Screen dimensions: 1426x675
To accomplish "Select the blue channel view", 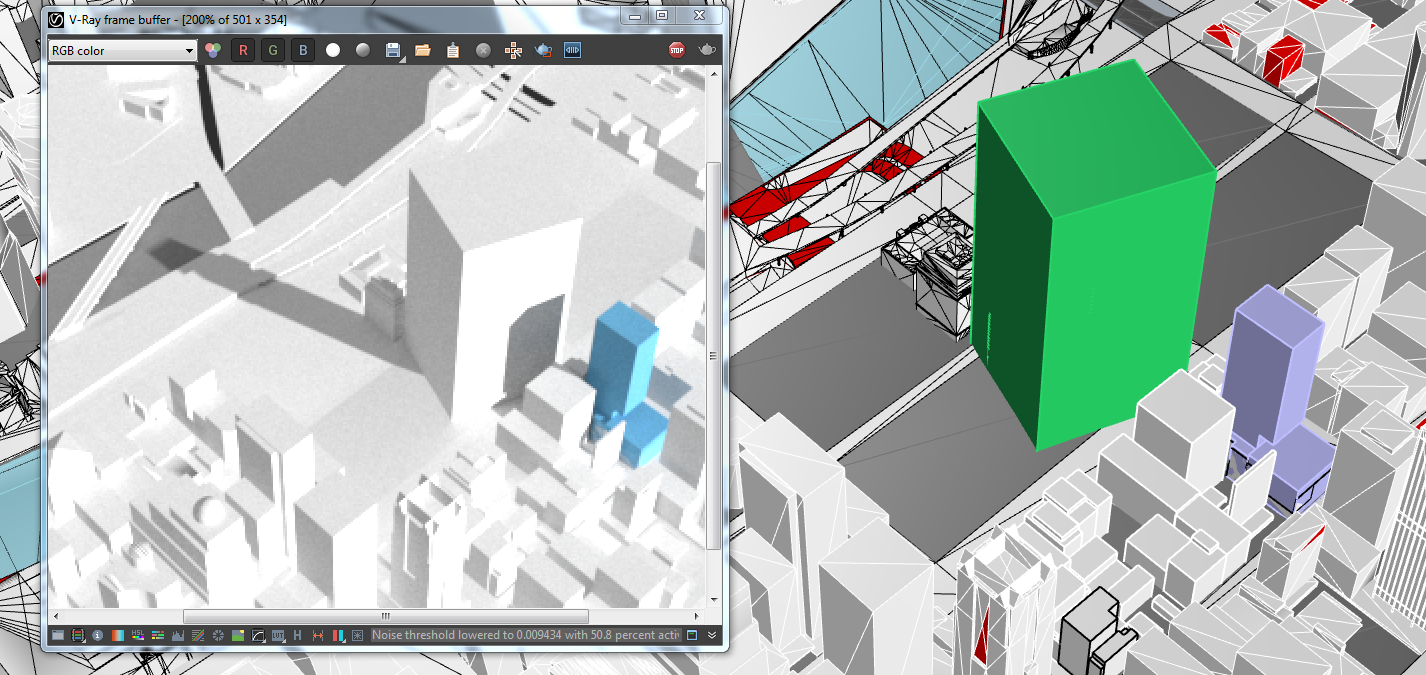I will 302,50.
